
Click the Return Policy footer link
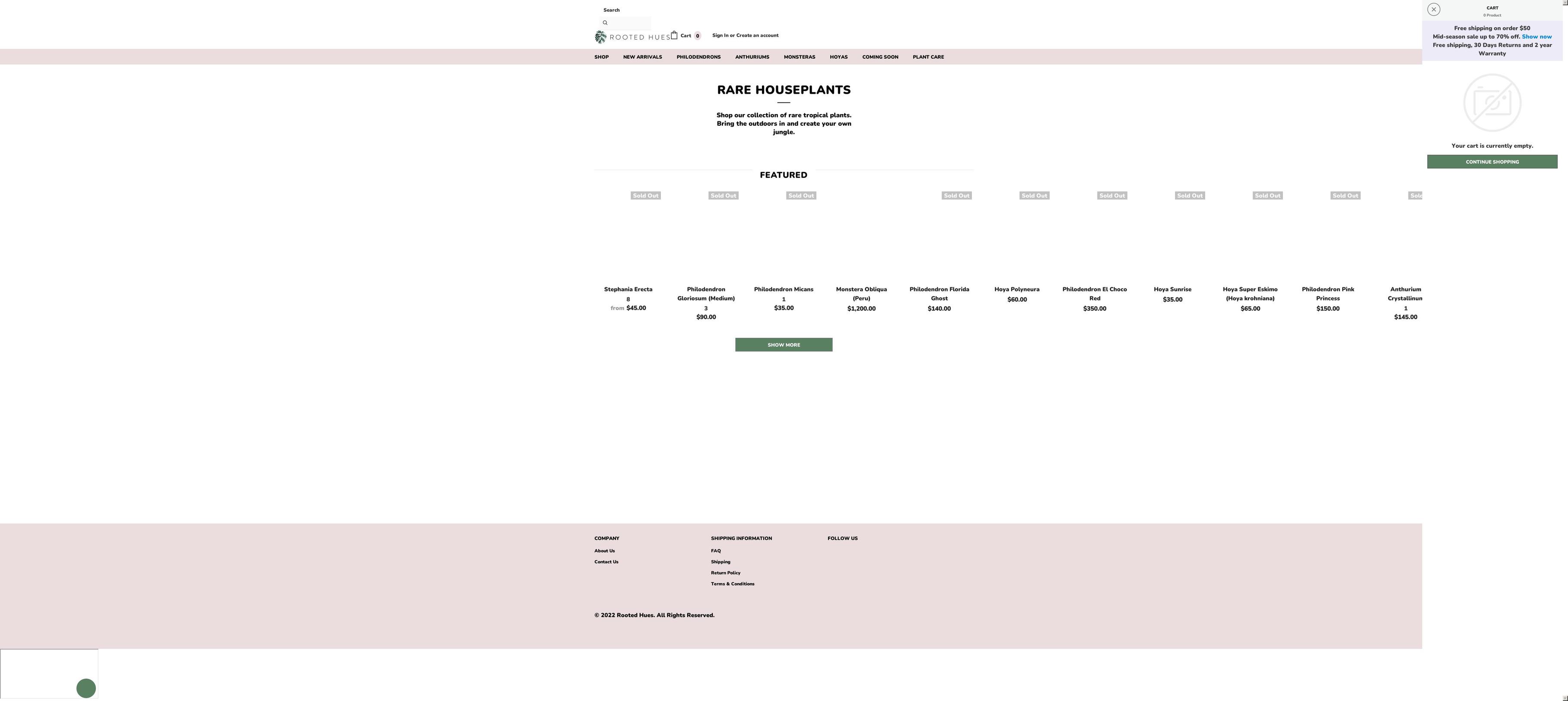726,573
